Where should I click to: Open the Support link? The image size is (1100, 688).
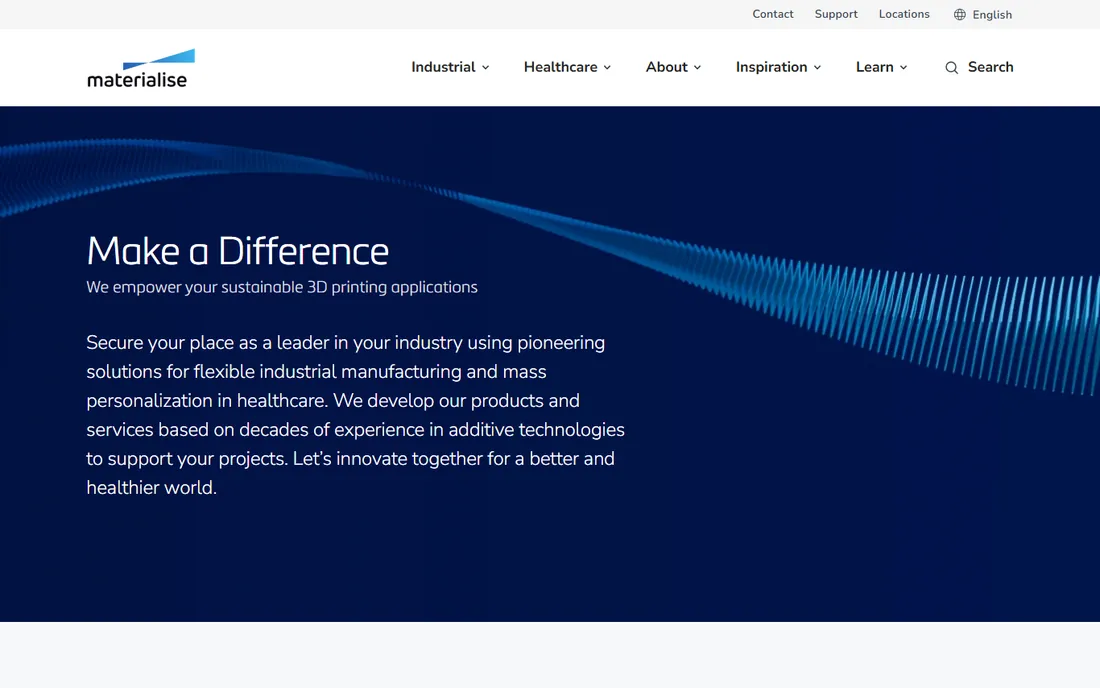(x=836, y=14)
